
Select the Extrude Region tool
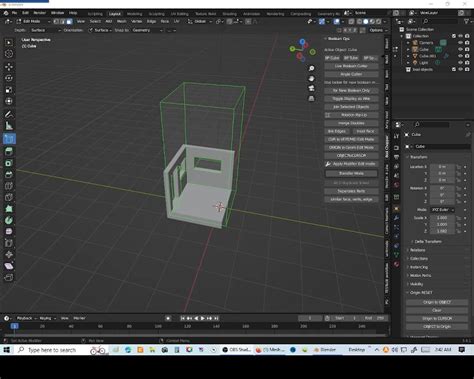click(x=9, y=151)
